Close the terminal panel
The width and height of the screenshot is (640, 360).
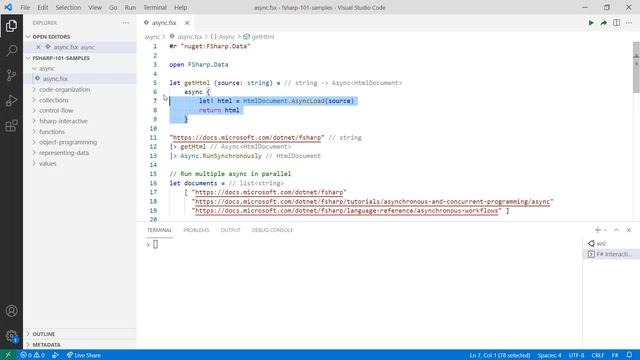click(629, 230)
